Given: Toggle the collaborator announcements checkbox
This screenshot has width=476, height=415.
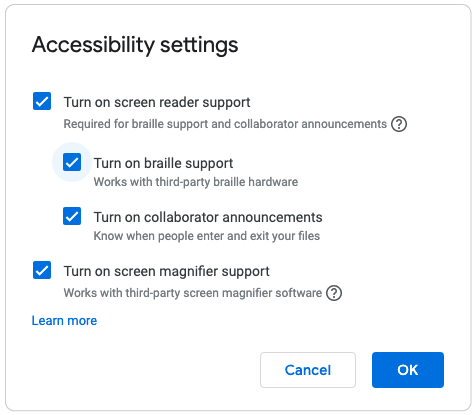Looking at the screenshot, I should (x=72, y=216).
